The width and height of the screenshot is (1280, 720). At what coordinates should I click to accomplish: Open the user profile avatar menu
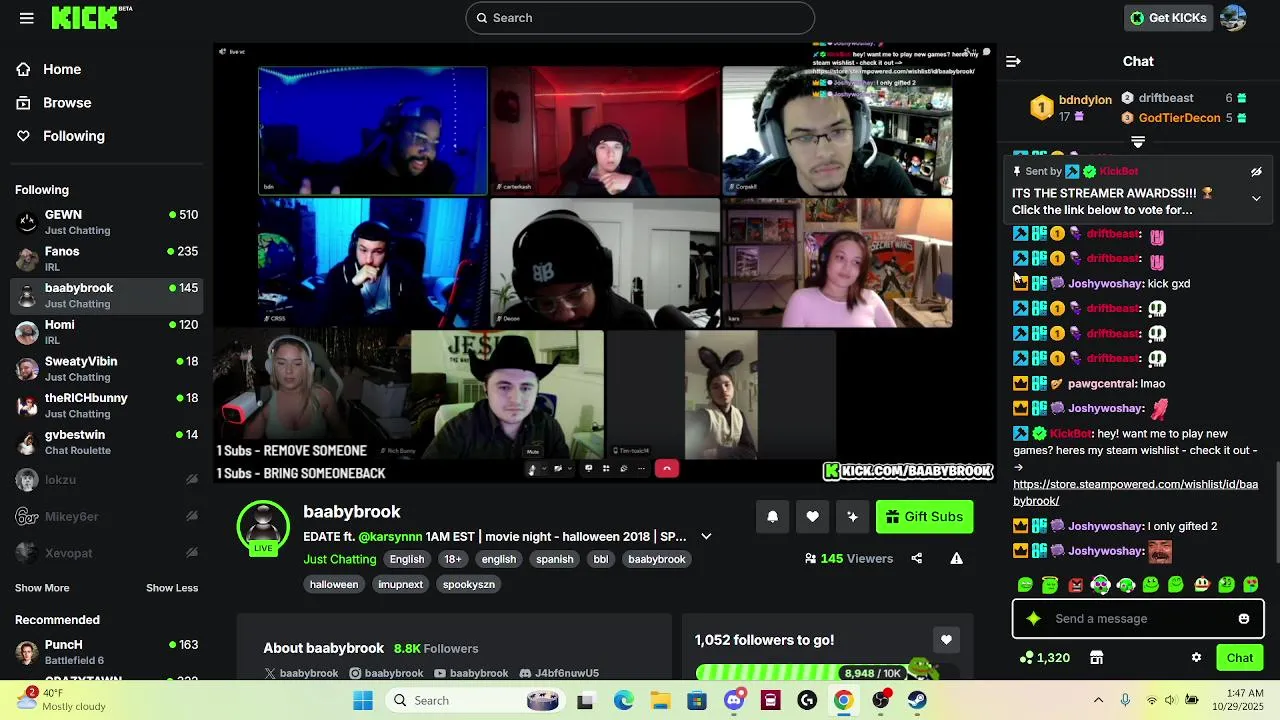pyautogui.click(x=1233, y=18)
